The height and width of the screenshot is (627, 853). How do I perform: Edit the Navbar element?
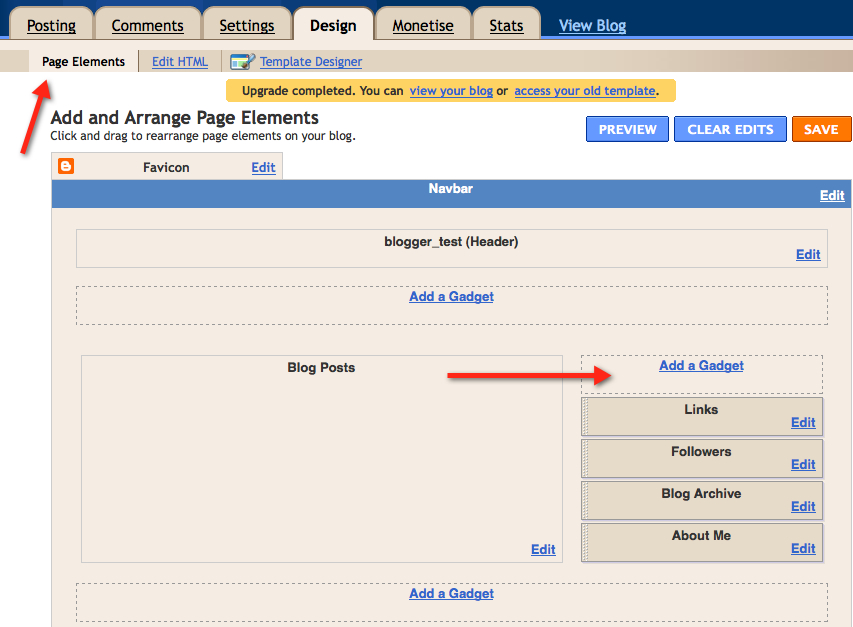[831, 195]
